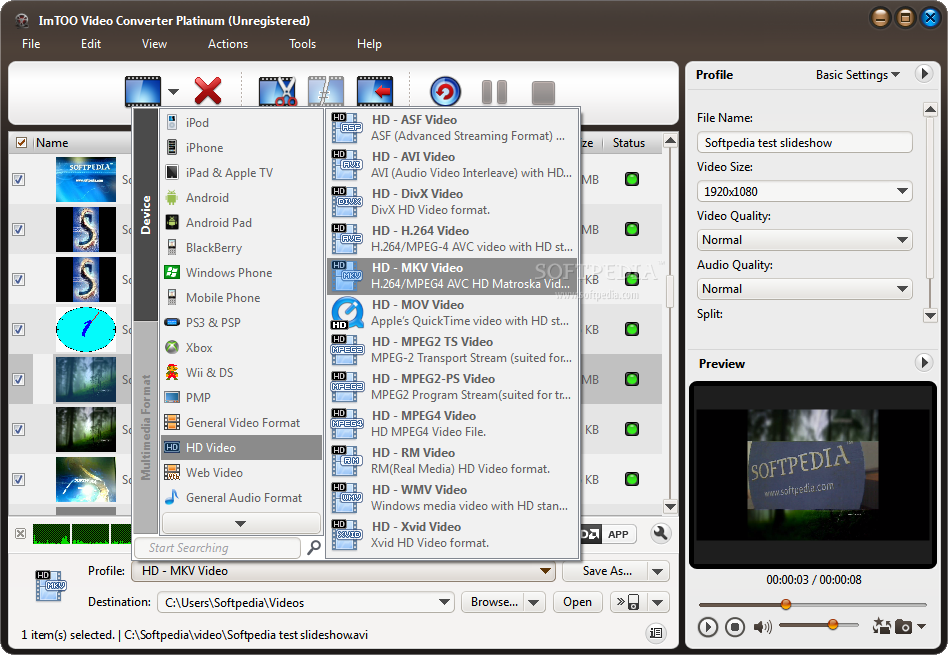Select General Video Format category
This screenshot has width=948, height=655.
pyautogui.click(x=242, y=423)
